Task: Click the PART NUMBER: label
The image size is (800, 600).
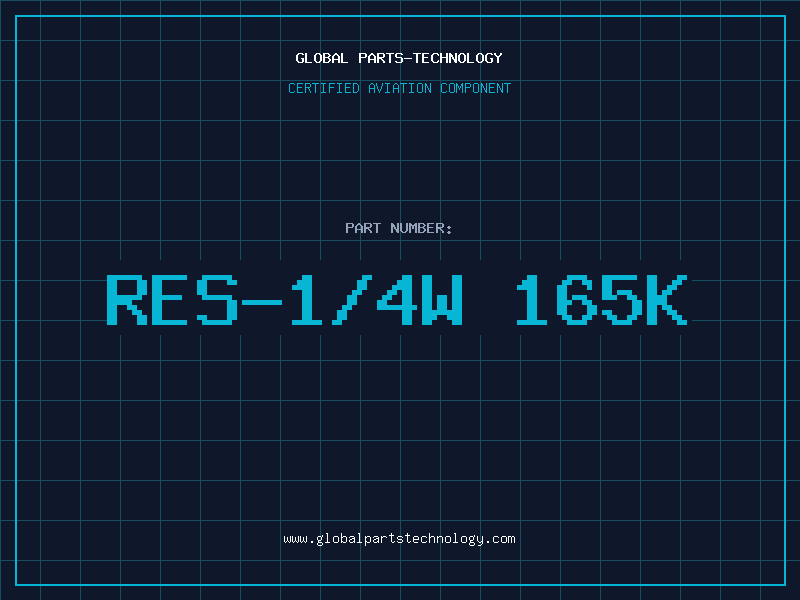Action: (399, 228)
